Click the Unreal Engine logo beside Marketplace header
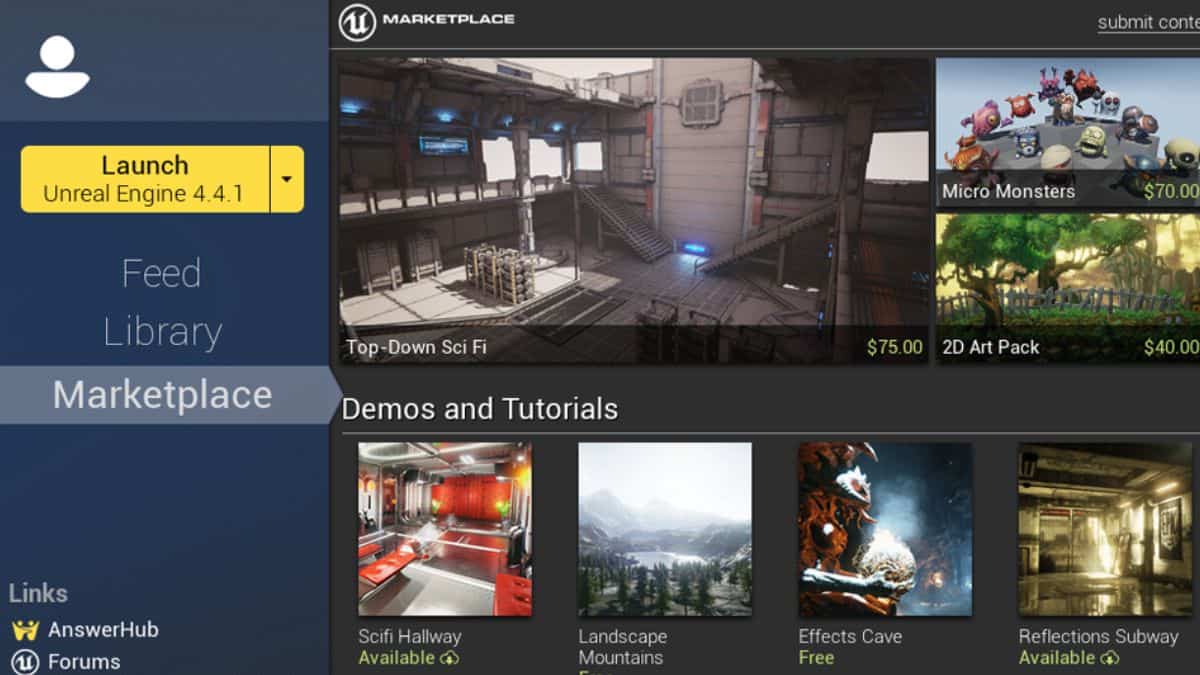Viewport: 1200px width, 675px height. click(x=357, y=22)
